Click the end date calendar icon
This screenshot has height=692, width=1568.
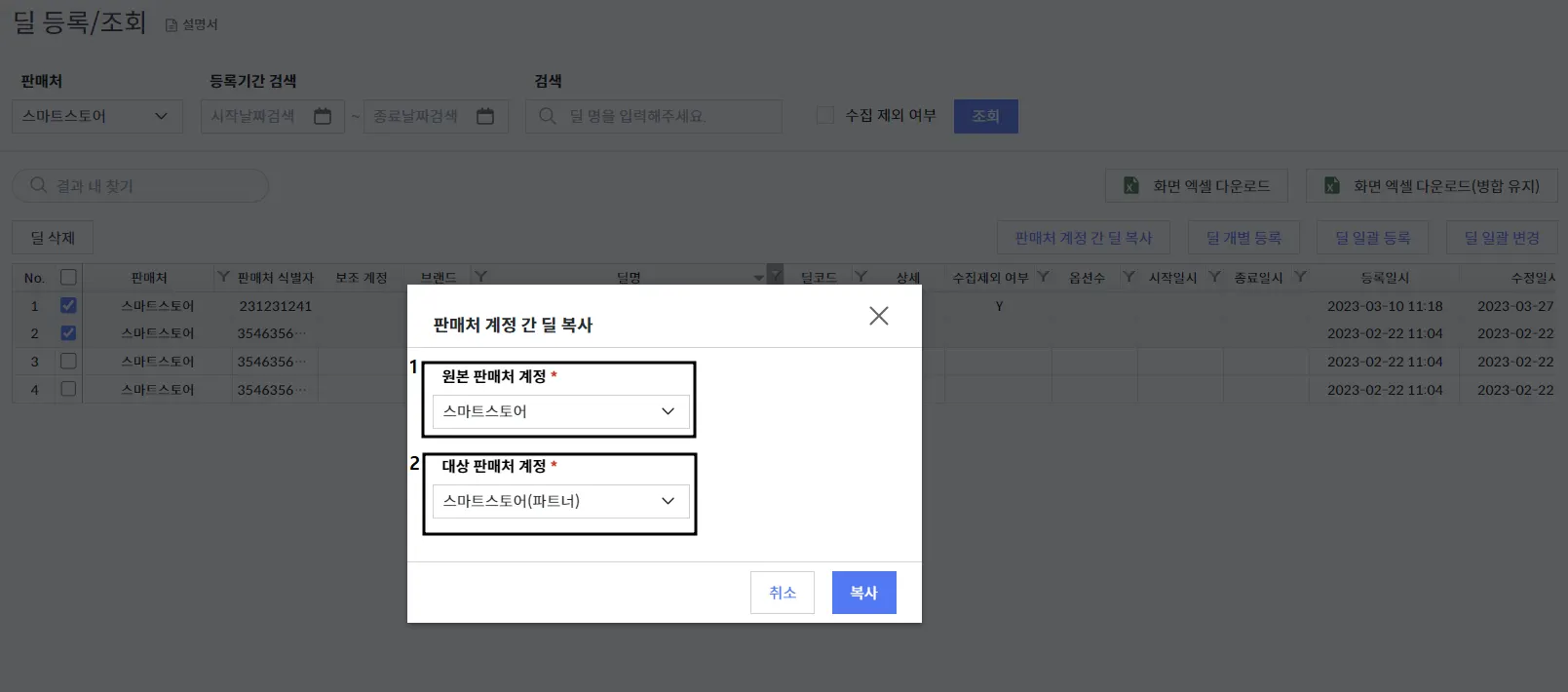point(485,116)
